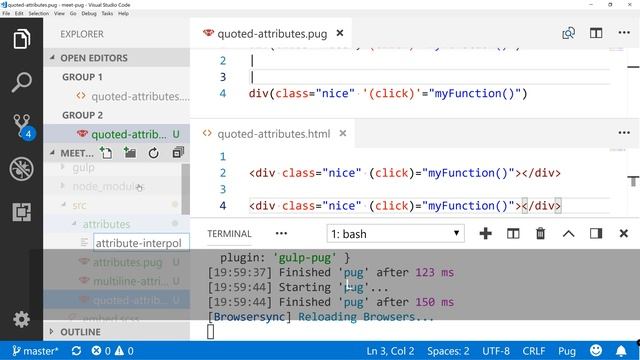Change encoding via UTF-8
The width and height of the screenshot is (640, 360).
[496, 351]
